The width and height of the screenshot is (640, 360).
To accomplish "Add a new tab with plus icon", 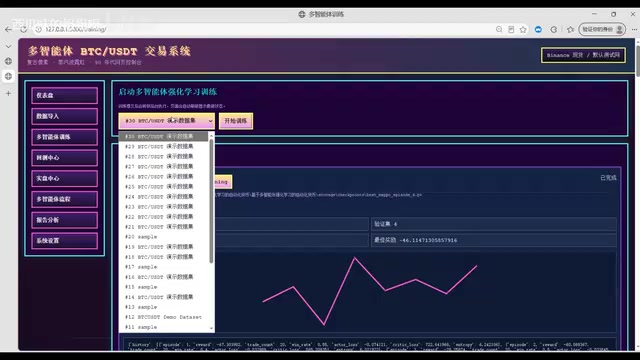I will click(x=8, y=93).
